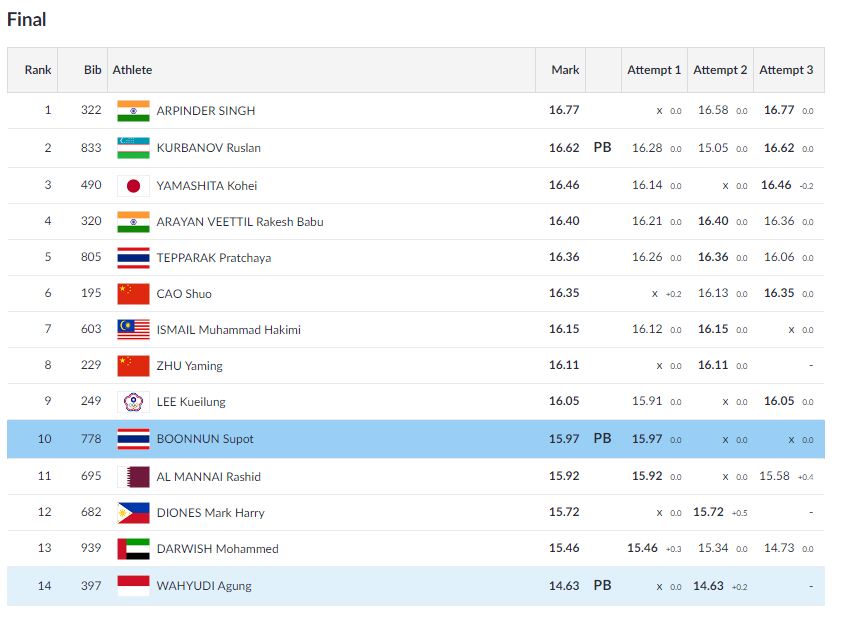Open athlete KURBANOV Ruslan

pos(208,148)
